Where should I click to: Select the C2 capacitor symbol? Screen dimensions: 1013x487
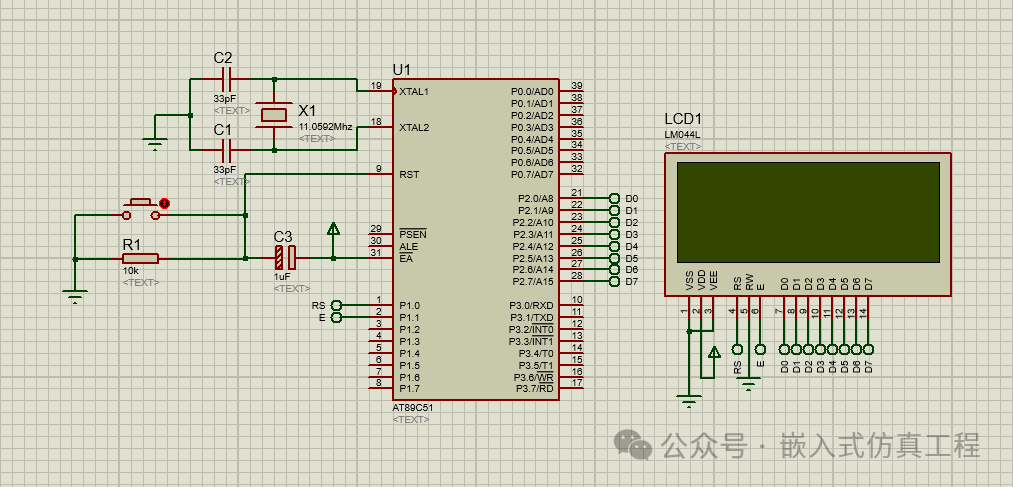click(x=226, y=78)
